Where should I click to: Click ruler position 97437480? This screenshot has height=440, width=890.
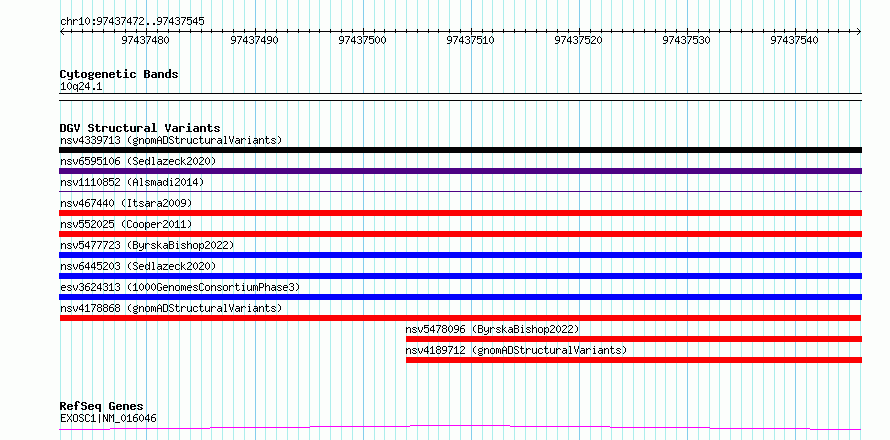coord(145,40)
